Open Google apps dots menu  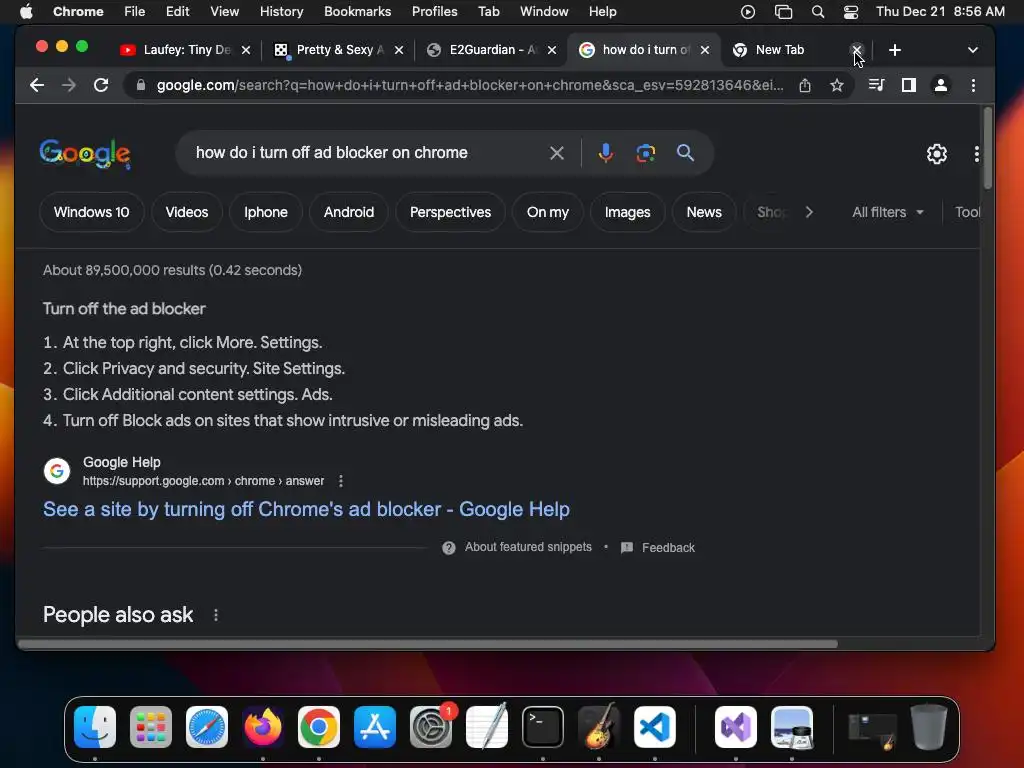(976, 153)
